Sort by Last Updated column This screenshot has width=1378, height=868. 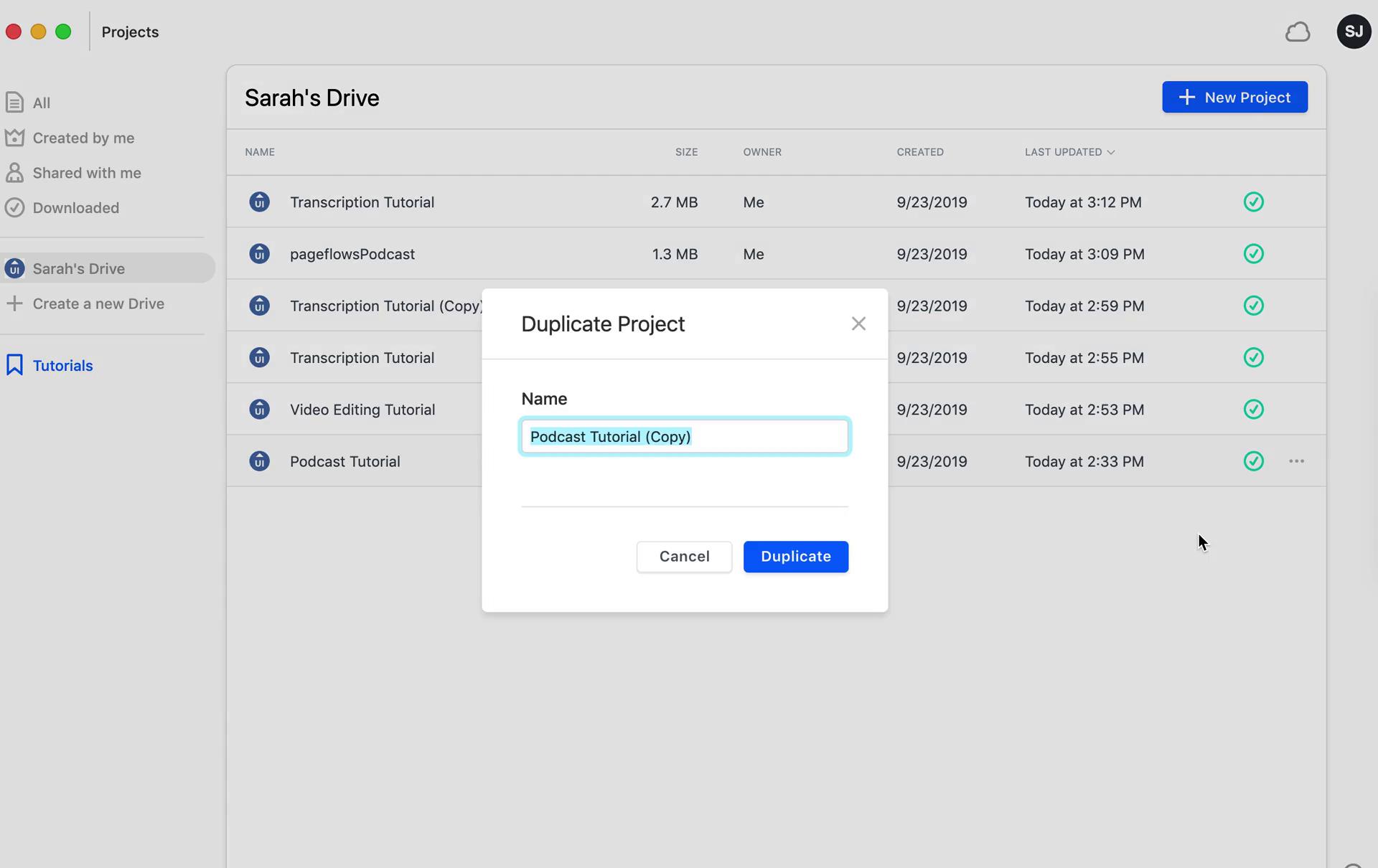point(1069,152)
